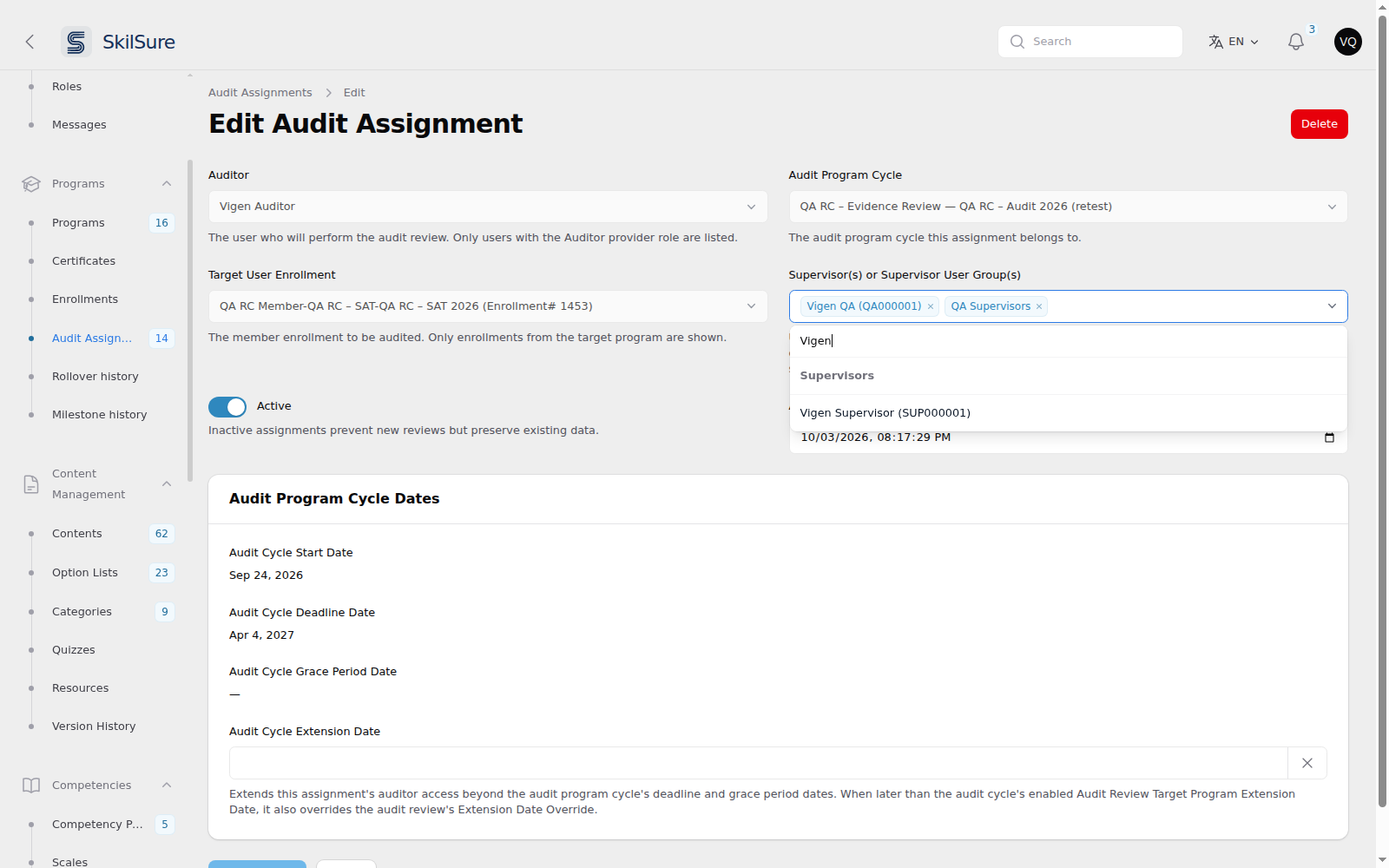
Task: Open the EN language selector
Action: 1234,42
